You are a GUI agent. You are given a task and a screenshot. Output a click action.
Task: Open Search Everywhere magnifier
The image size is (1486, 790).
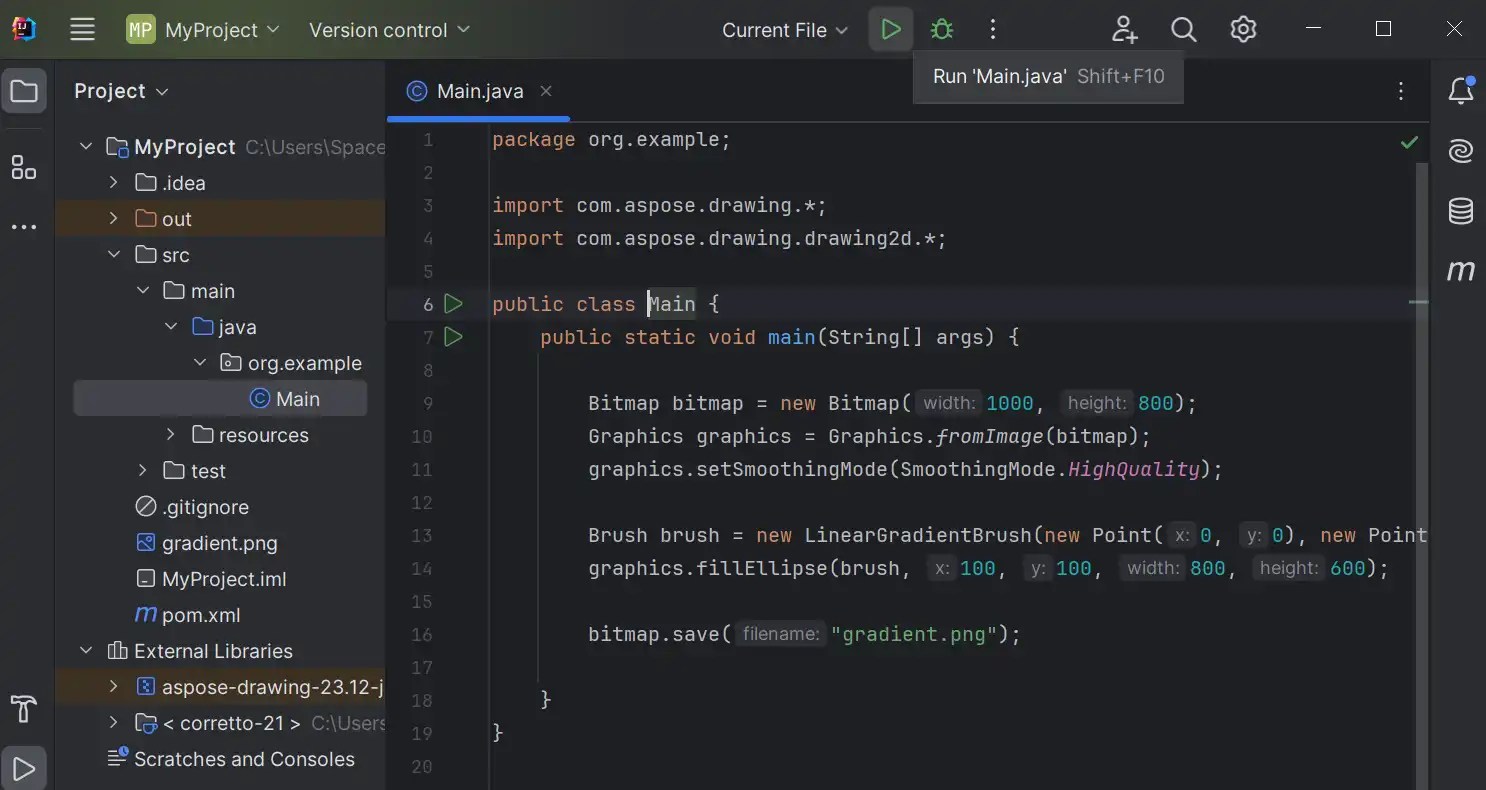1183,29
